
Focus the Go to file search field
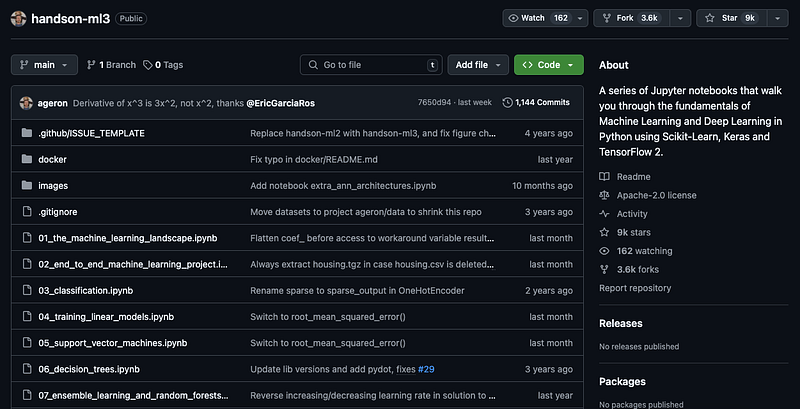[371, 65]
